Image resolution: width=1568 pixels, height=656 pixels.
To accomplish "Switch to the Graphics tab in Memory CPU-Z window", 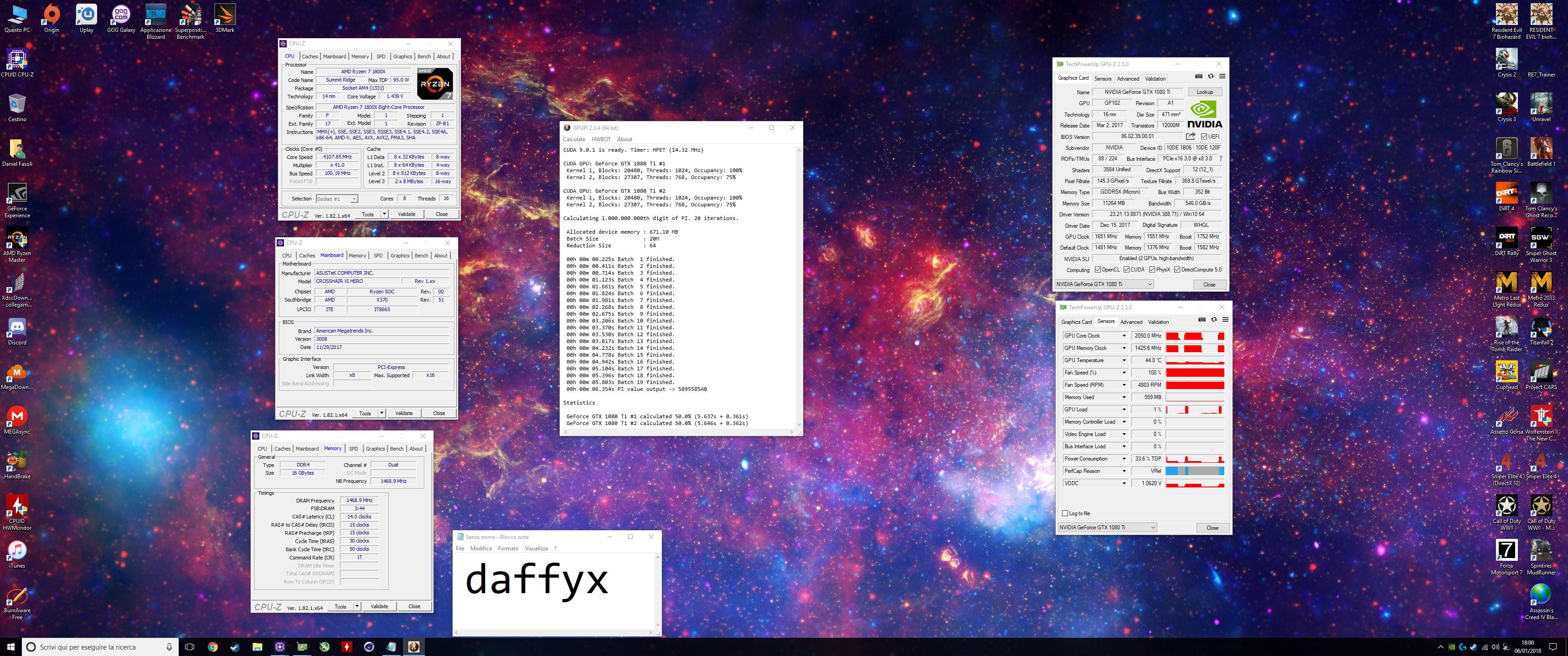I will (x=376, y=449).
